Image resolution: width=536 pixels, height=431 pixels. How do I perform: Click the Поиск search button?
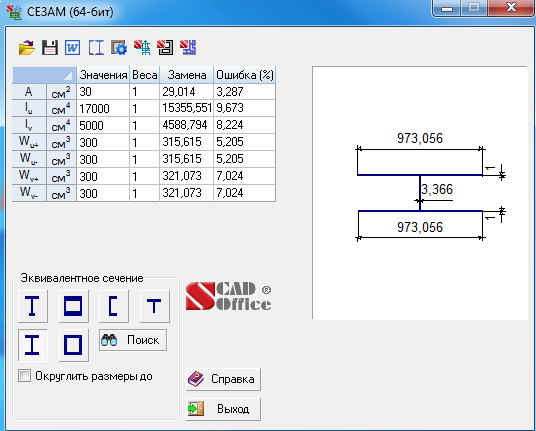[133, 340]
